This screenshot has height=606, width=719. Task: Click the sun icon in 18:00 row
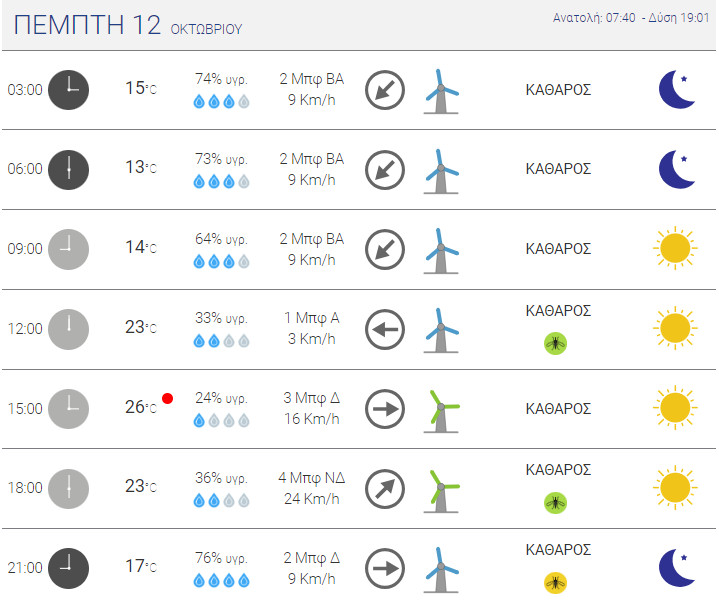point(675,488)
